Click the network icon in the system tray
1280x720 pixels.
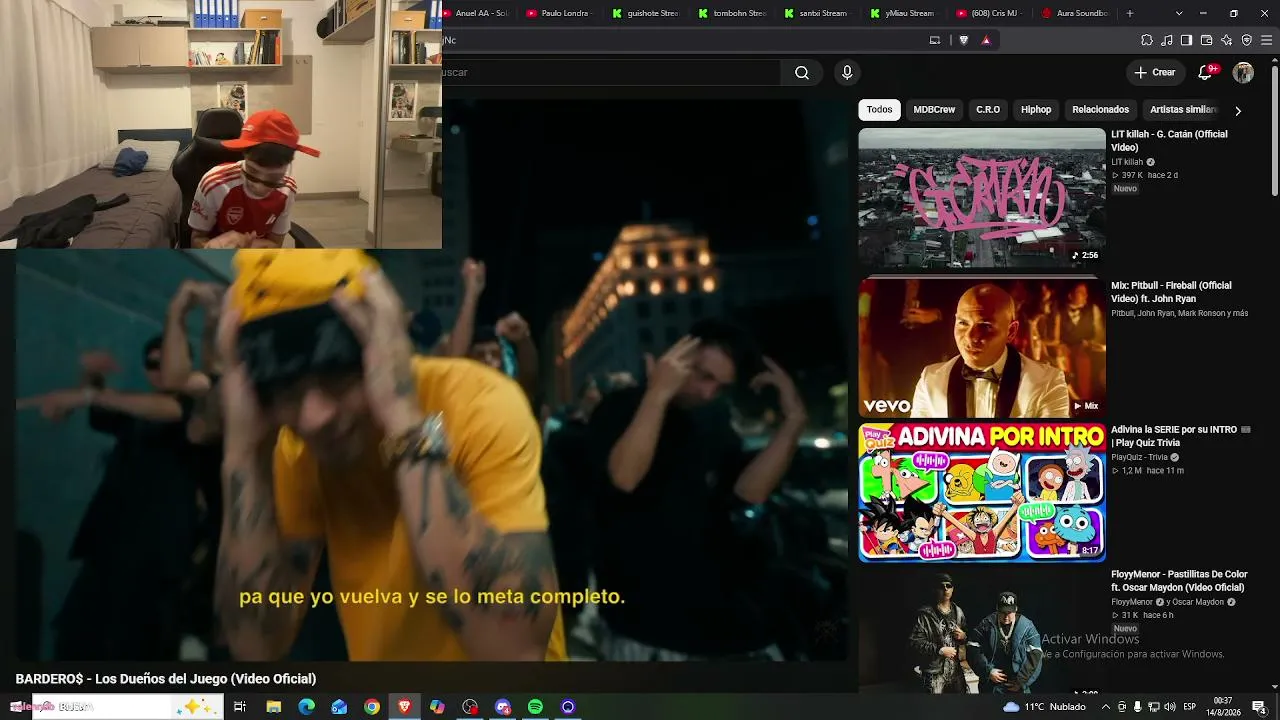click(x=1153, y=707)
